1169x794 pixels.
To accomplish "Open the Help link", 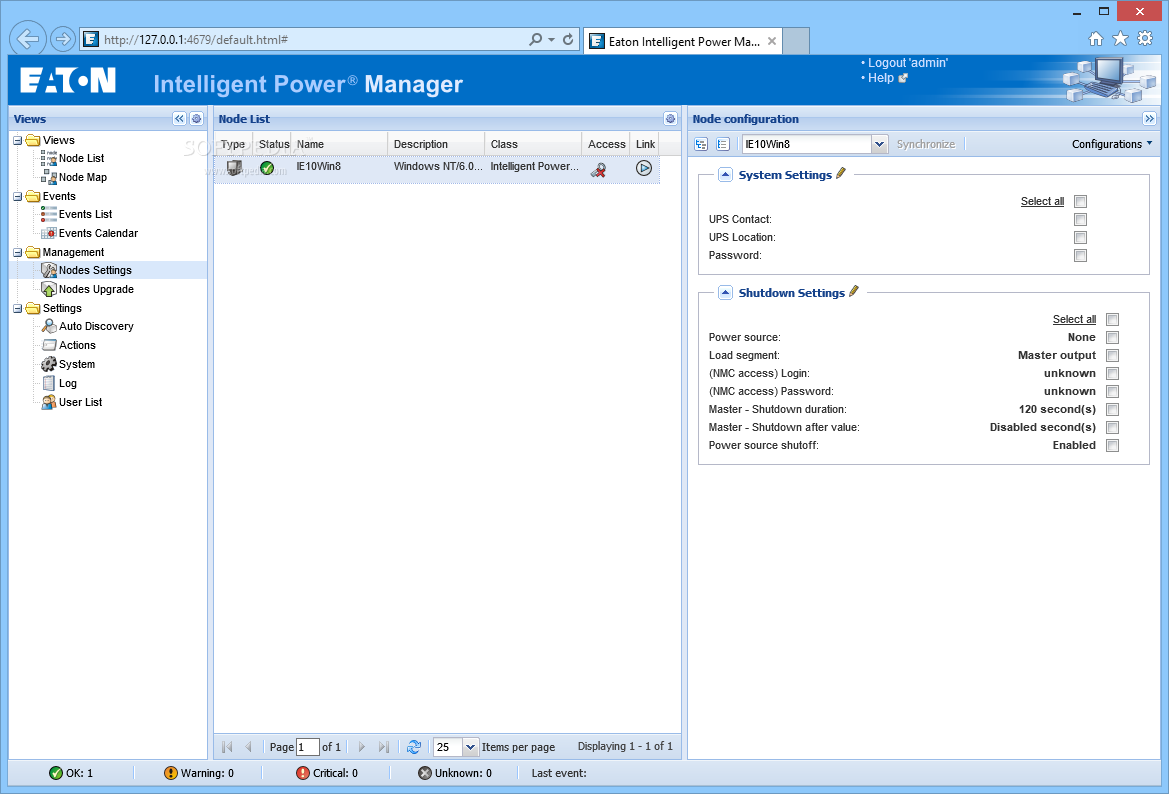I will tap(880, 78).
